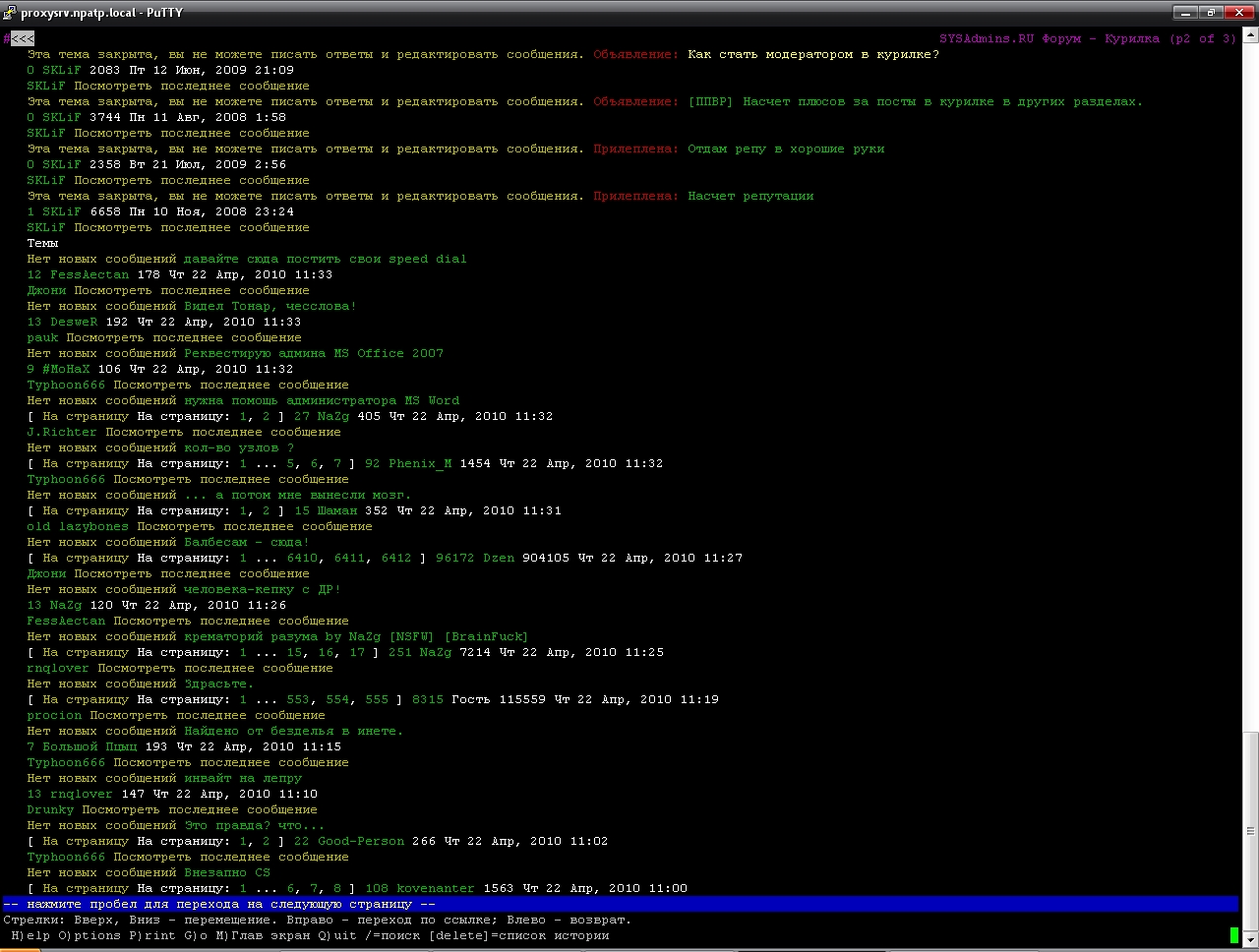
Task: Go to page 6411 of 'Балбесам' thread
Action: click(349, 558)
